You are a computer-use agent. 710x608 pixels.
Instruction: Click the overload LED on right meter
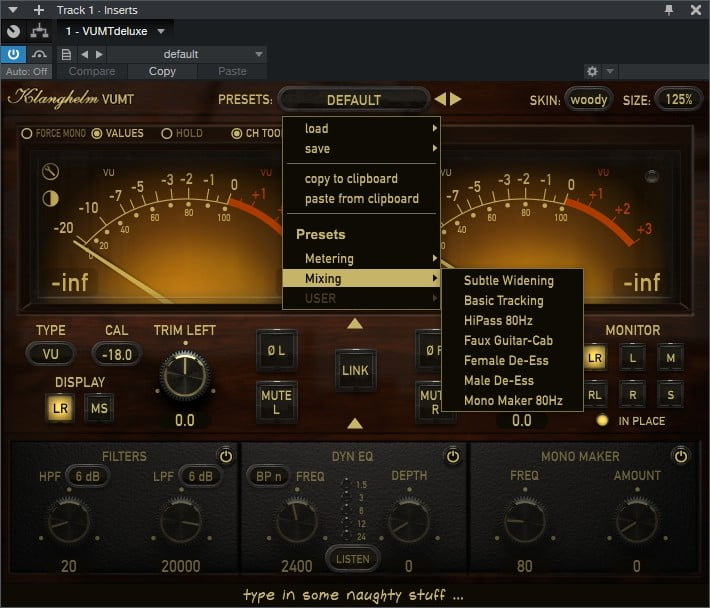click(652, 176)
